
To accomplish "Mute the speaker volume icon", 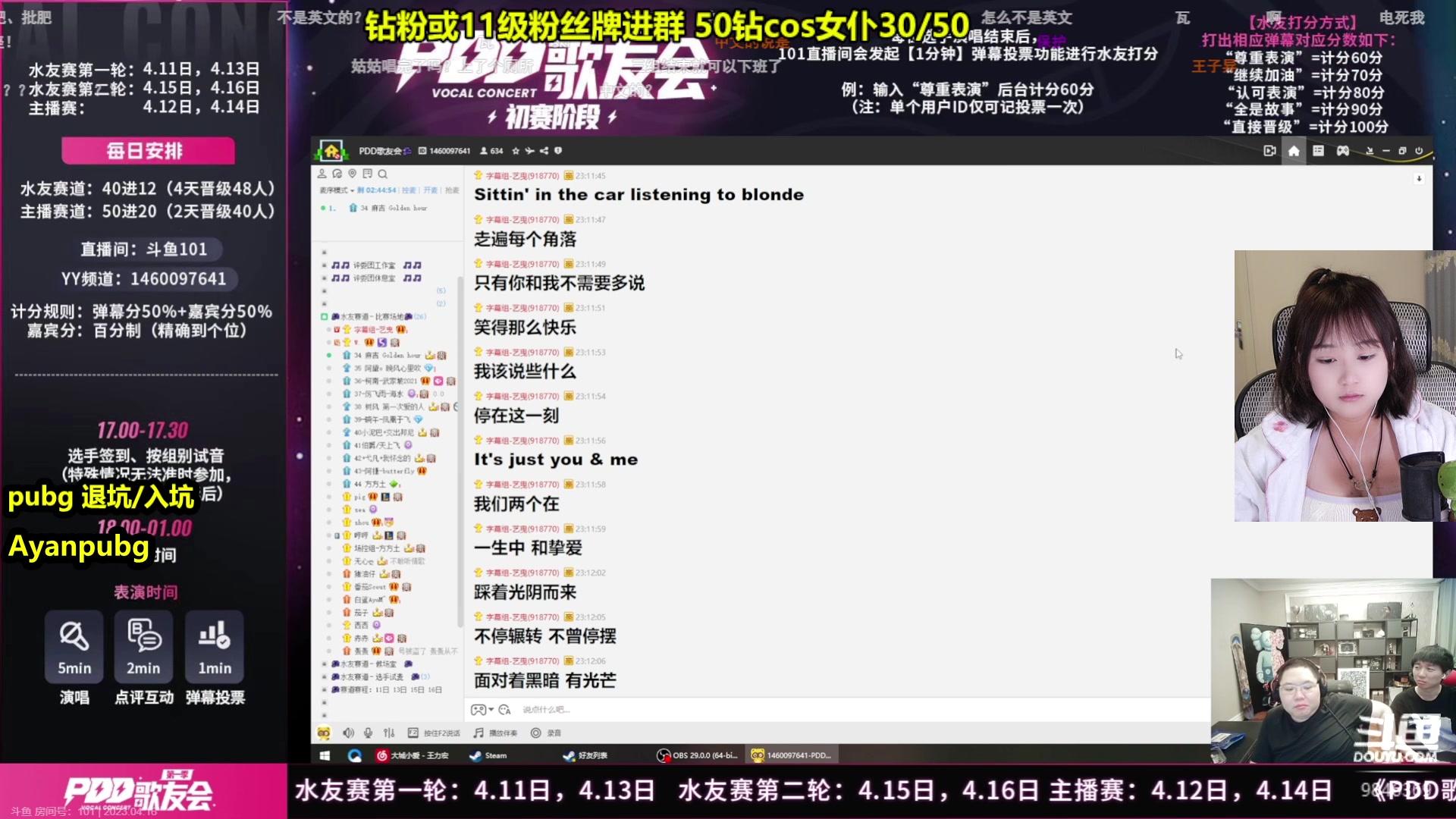I will [x=348, y=733].
